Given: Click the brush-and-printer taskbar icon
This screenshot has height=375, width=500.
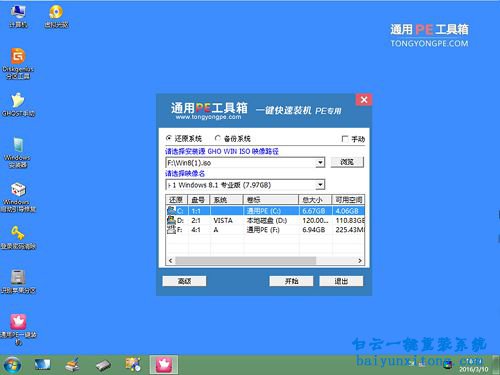Looking at the screenshot, I should tap(72, 365).
